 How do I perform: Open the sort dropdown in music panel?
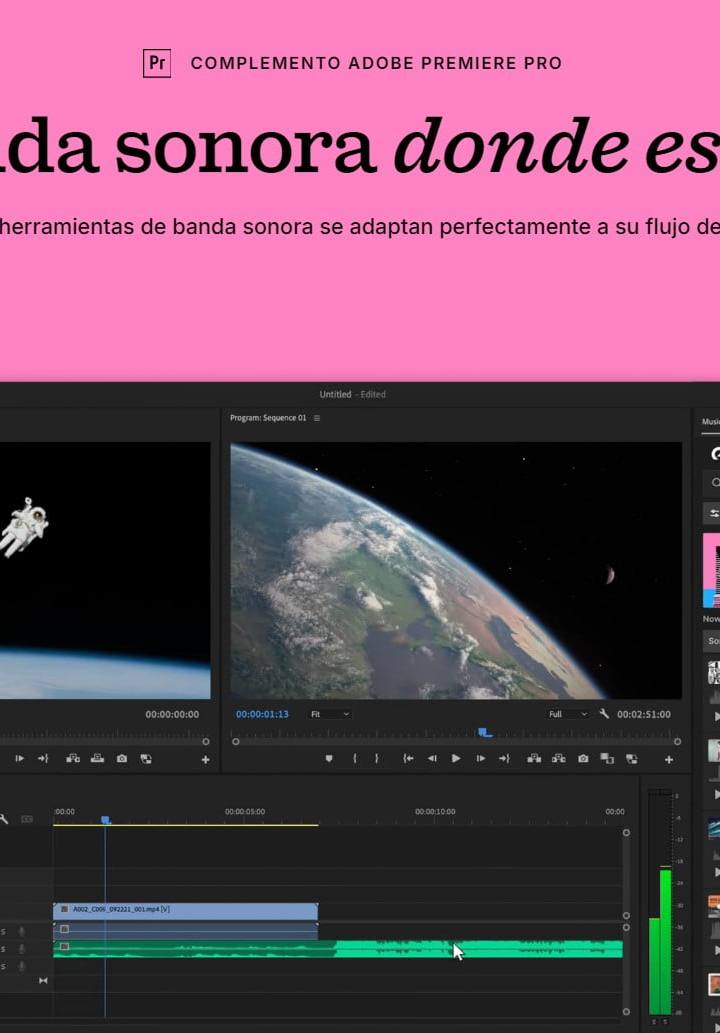pyautogui.click(x=711, y=640)
